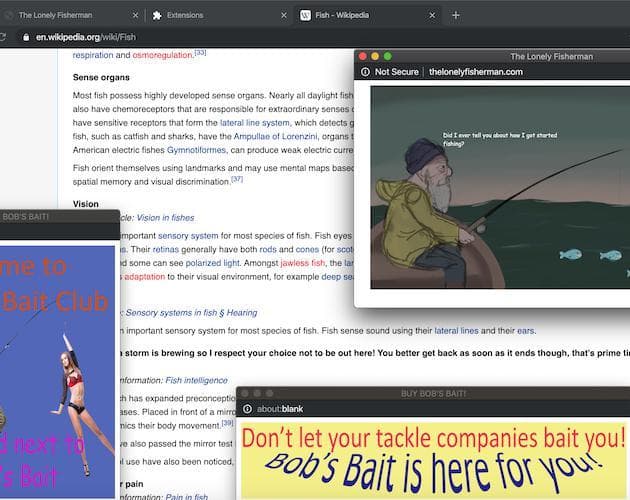The width and height of the screenshot is (630, 500).
Task: Open the lateral line system link
Action: click(254, 123)
